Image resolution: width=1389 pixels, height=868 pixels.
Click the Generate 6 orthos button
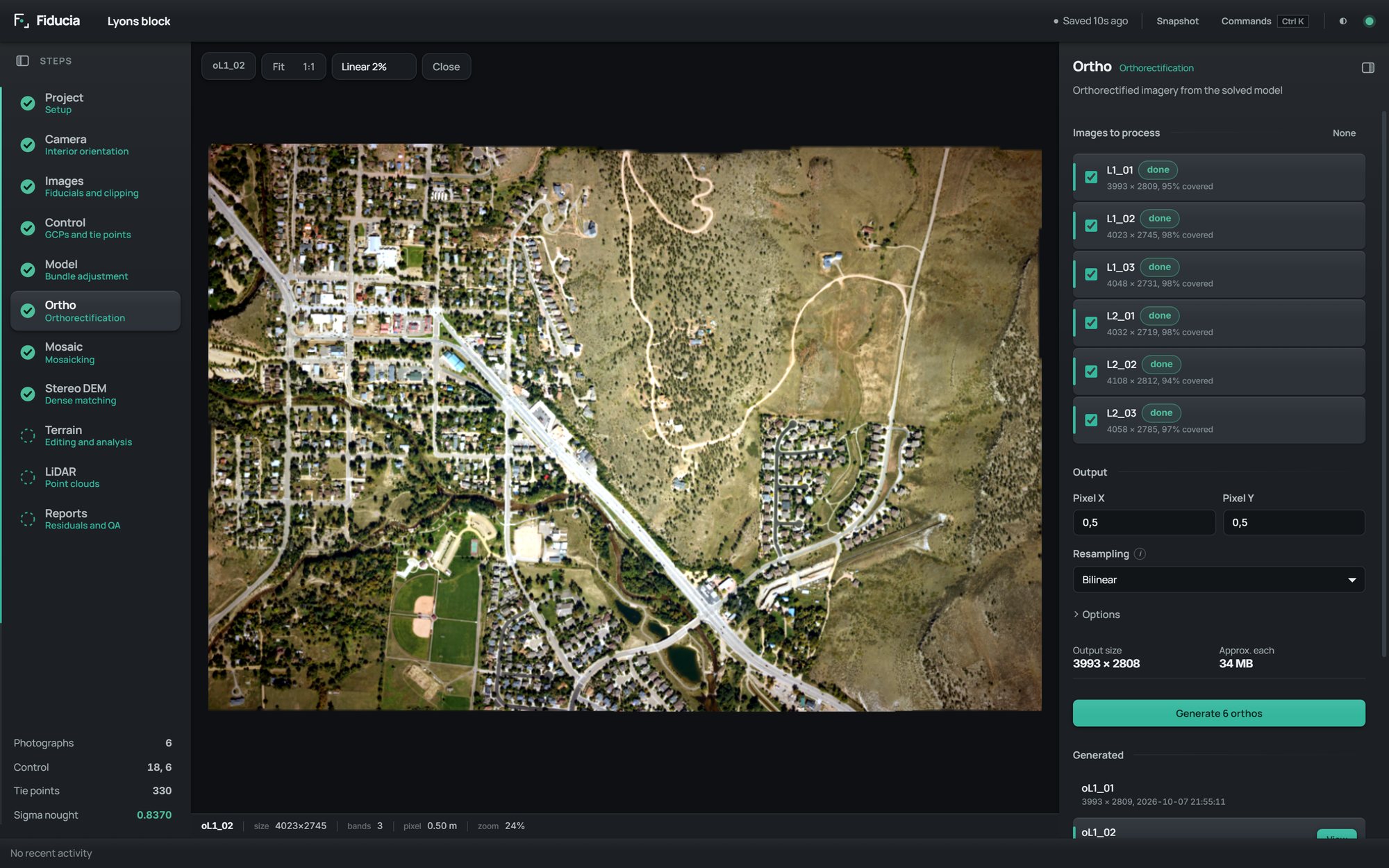pyautogui.click(x=1219, y=713)
